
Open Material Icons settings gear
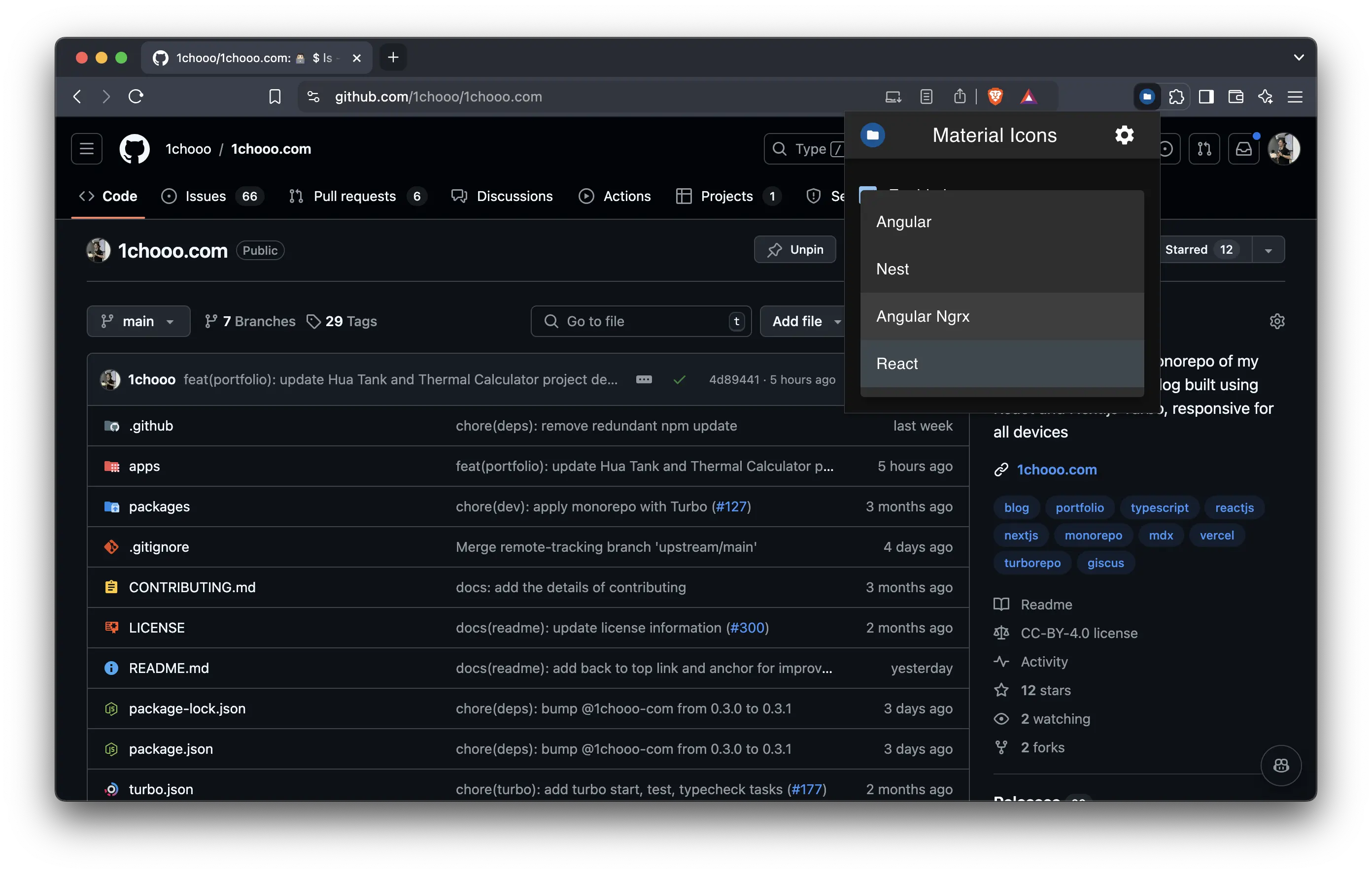click(1124, 135)
